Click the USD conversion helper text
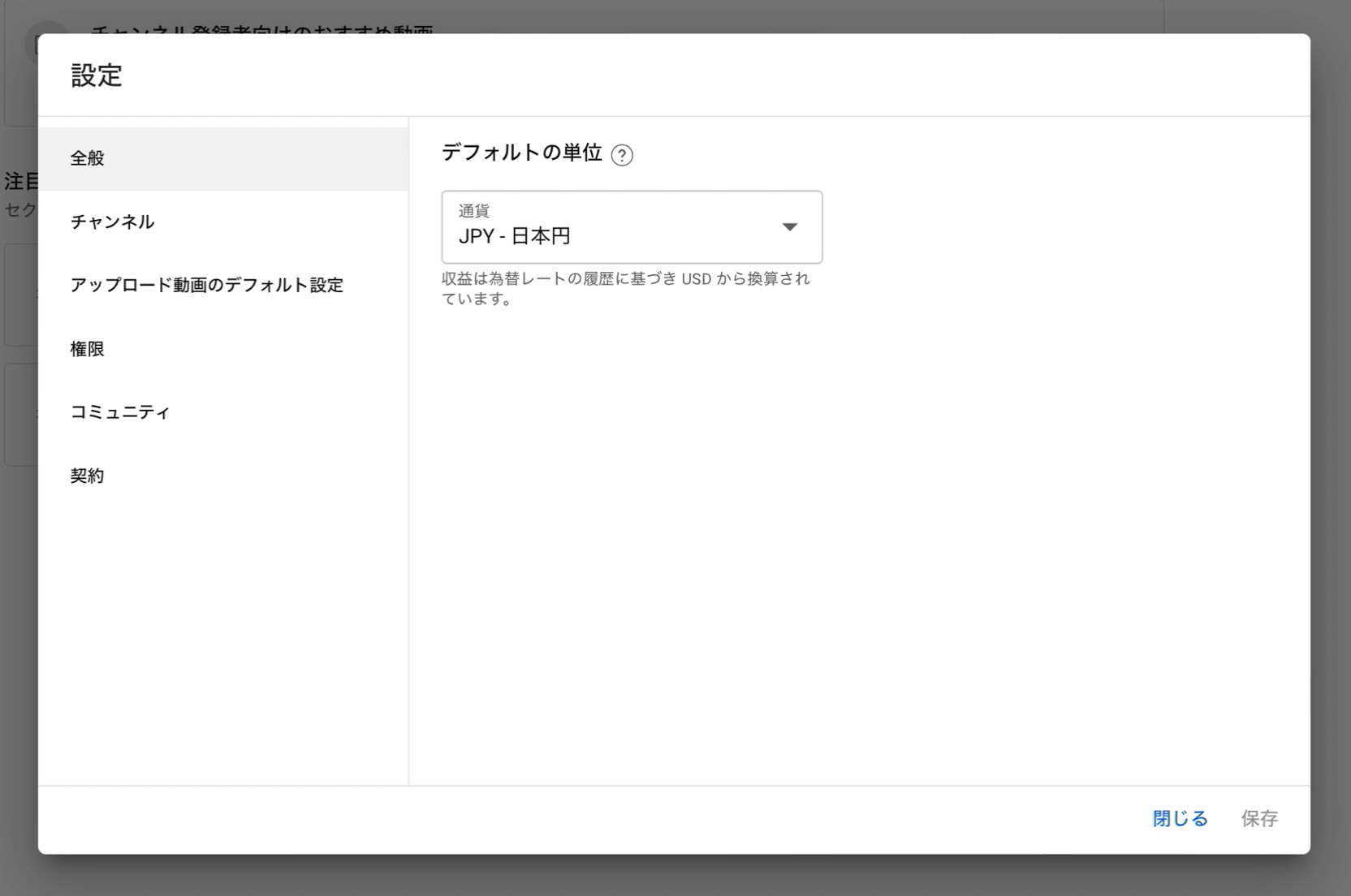The height and width of the screenshot is (896, 1351). pos(625,288)
